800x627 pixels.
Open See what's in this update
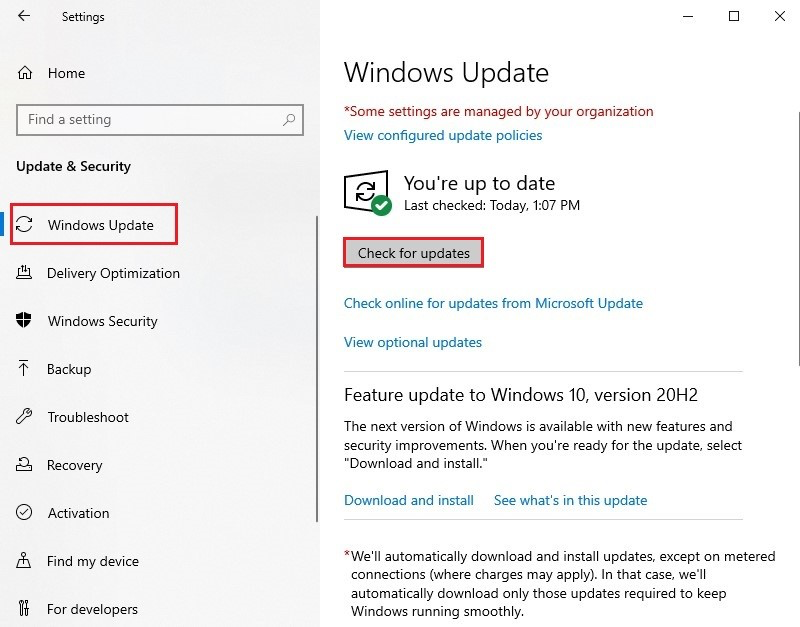coord(570,500)
